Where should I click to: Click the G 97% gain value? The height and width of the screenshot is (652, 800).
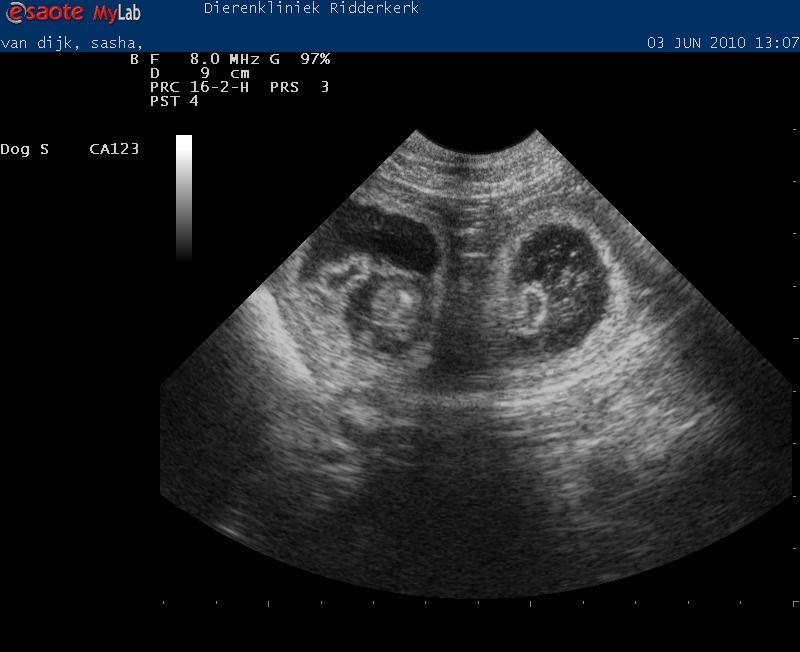pyautogui.click(x=300, y=59)
